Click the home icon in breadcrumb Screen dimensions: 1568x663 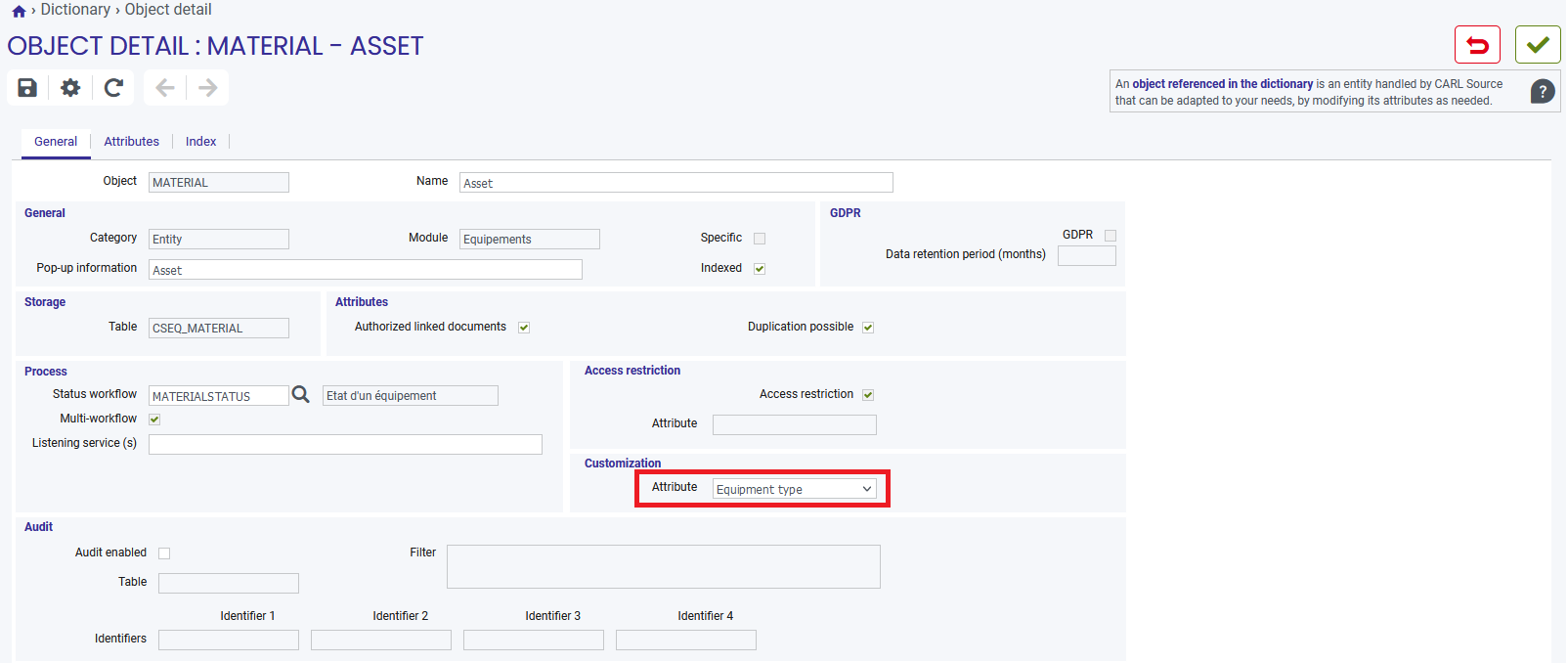point(19,11)
